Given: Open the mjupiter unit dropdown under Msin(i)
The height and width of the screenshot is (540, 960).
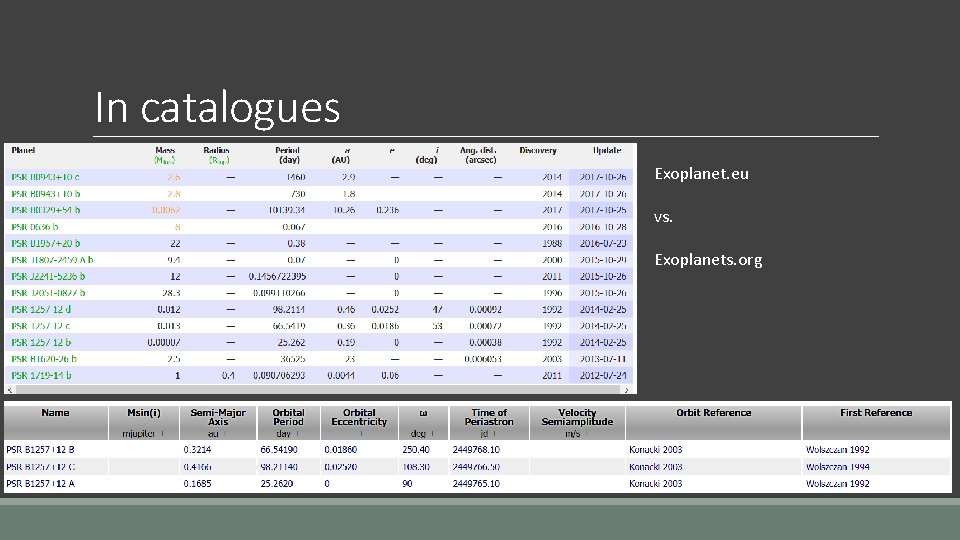Looking at the screenshot, I should tap(143, 433).
